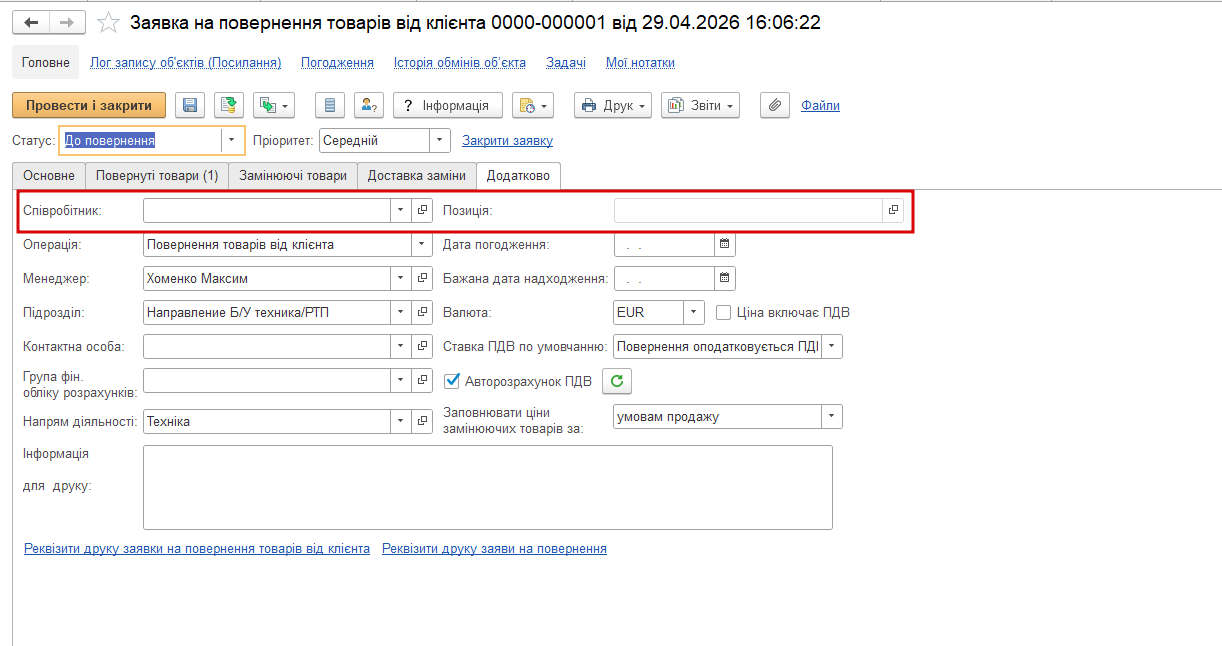Viewport: 1222px width, 646px height.
Task: Click the save (floppy disk) icon
Action: 190,105
